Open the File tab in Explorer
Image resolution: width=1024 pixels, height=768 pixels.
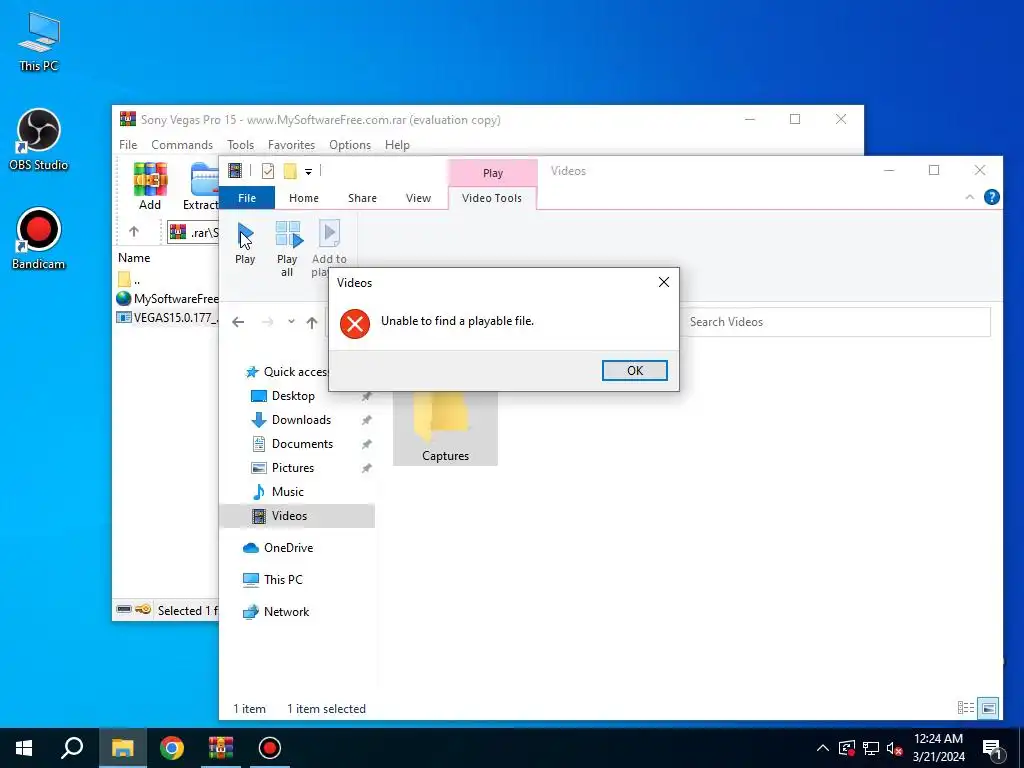pyautogui.click(x=247, y=198)
